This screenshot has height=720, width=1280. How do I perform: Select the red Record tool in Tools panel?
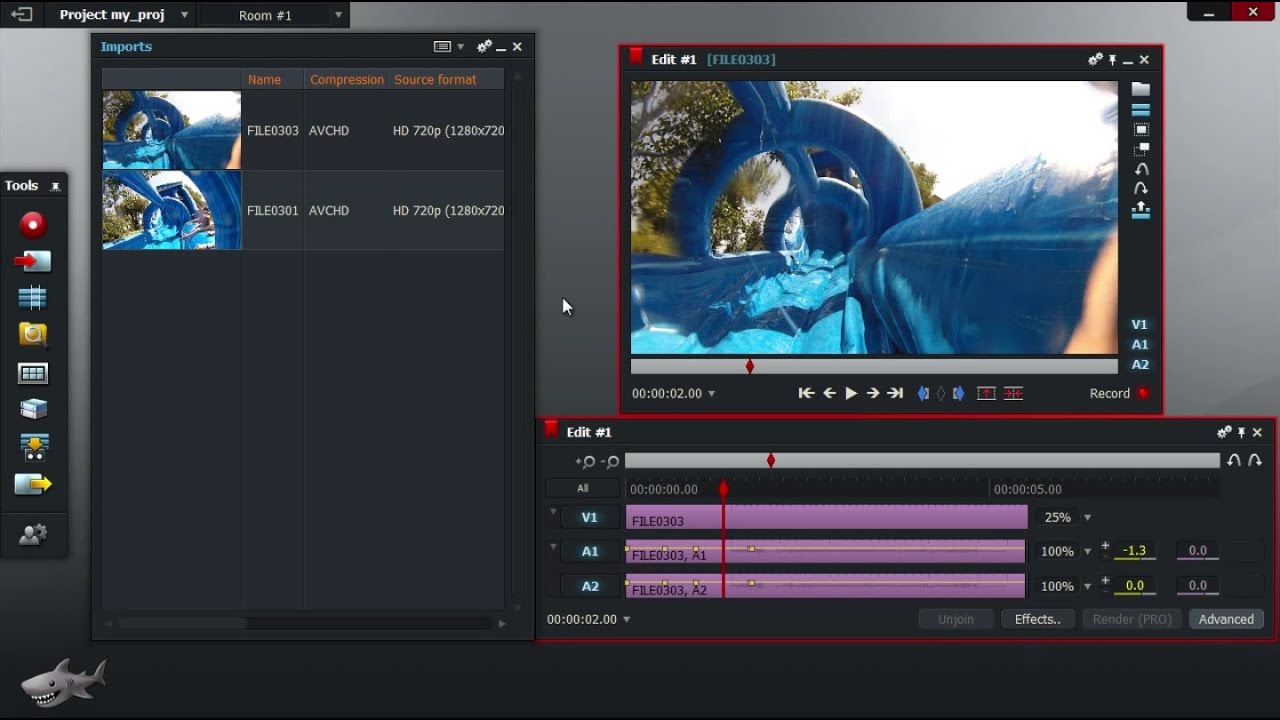(32, 224)
